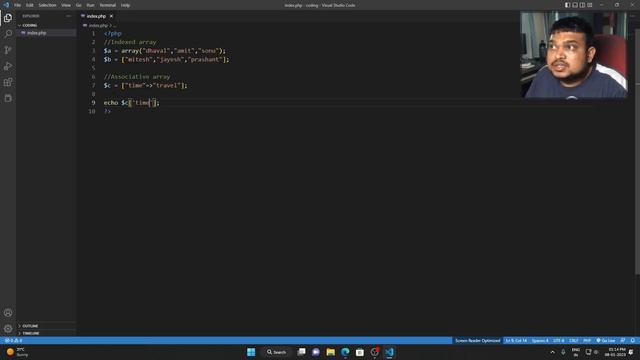Viewport: 640px width, 360px height.
Task: Open the weather widget in the taskbar
Action: click(x=16, y=352)
